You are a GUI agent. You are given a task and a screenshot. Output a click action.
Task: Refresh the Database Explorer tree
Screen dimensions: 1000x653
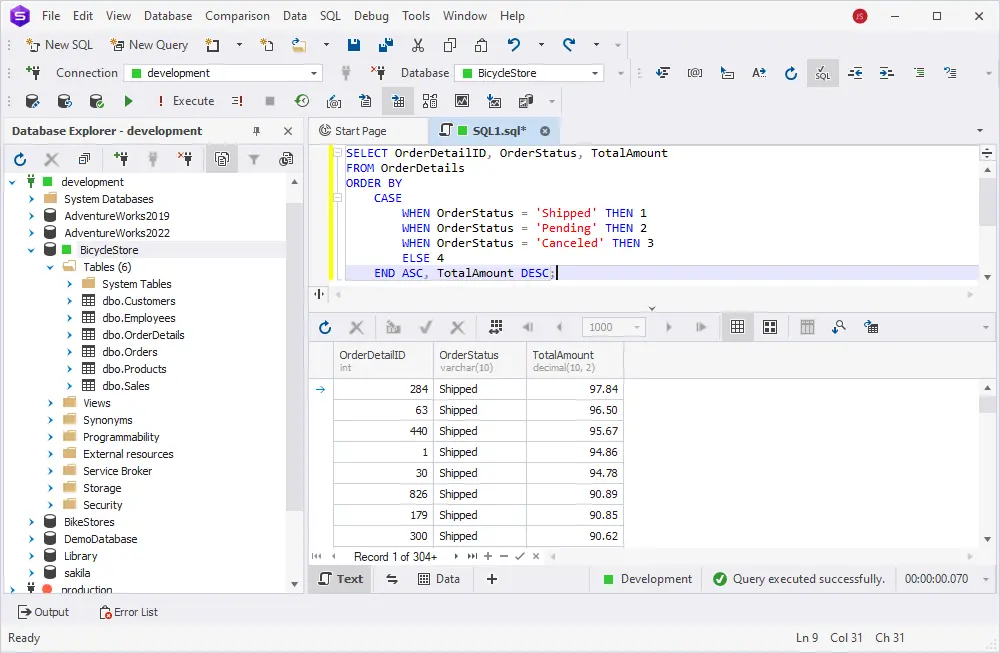(20, 159)
